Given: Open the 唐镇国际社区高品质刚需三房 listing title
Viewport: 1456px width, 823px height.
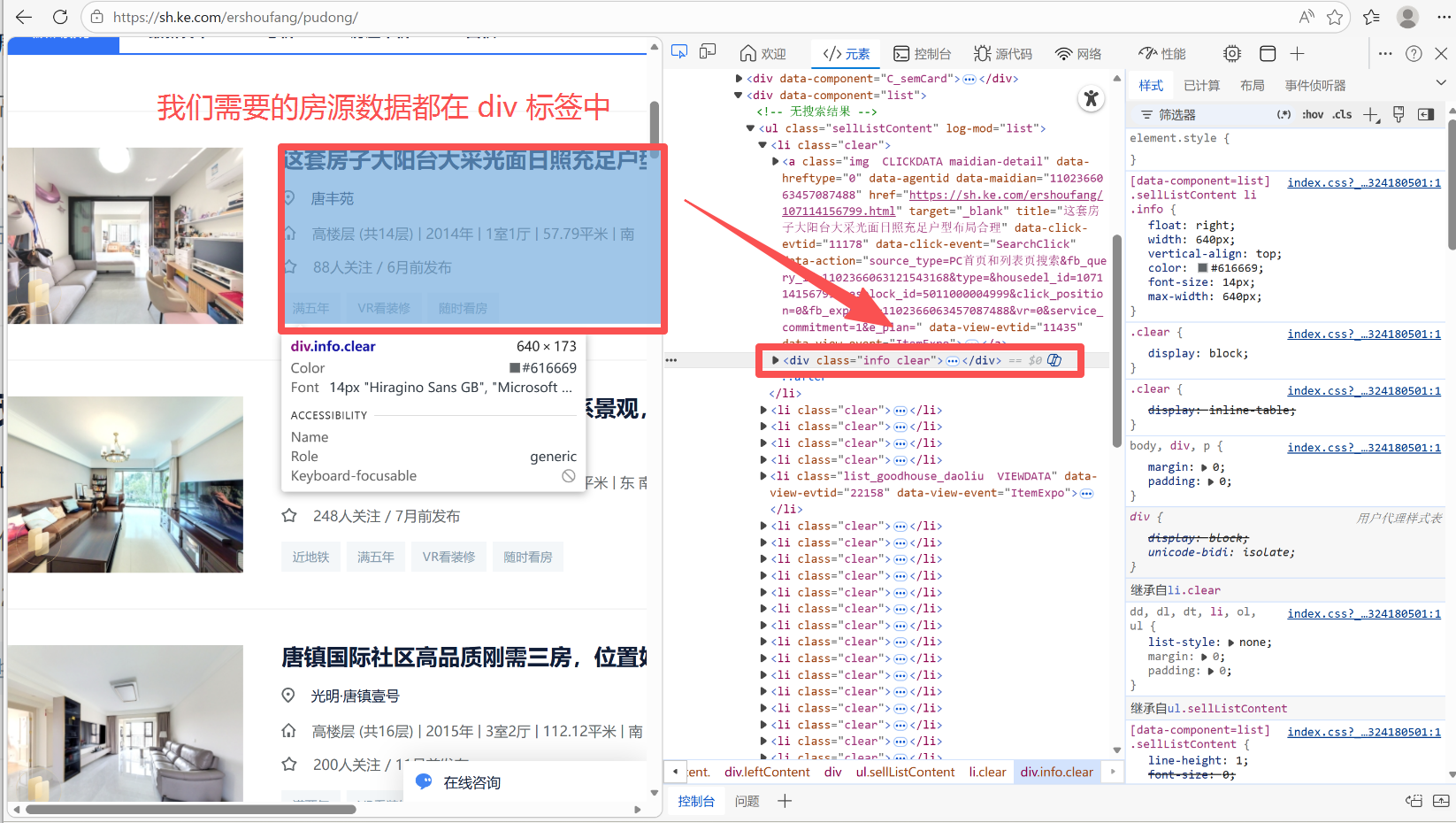Looking at the screenshot, I should pos(464,658).
